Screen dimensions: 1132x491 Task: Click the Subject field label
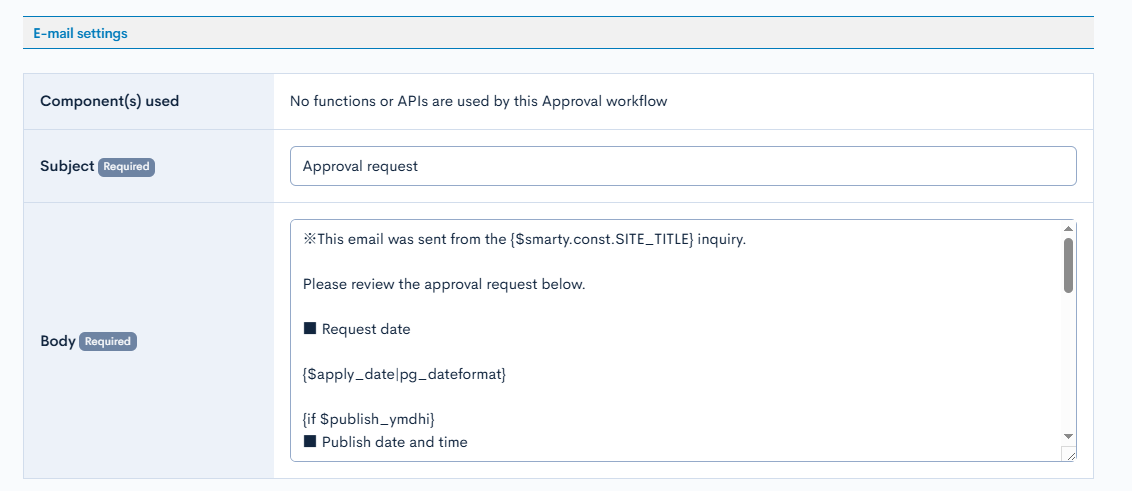67,166
